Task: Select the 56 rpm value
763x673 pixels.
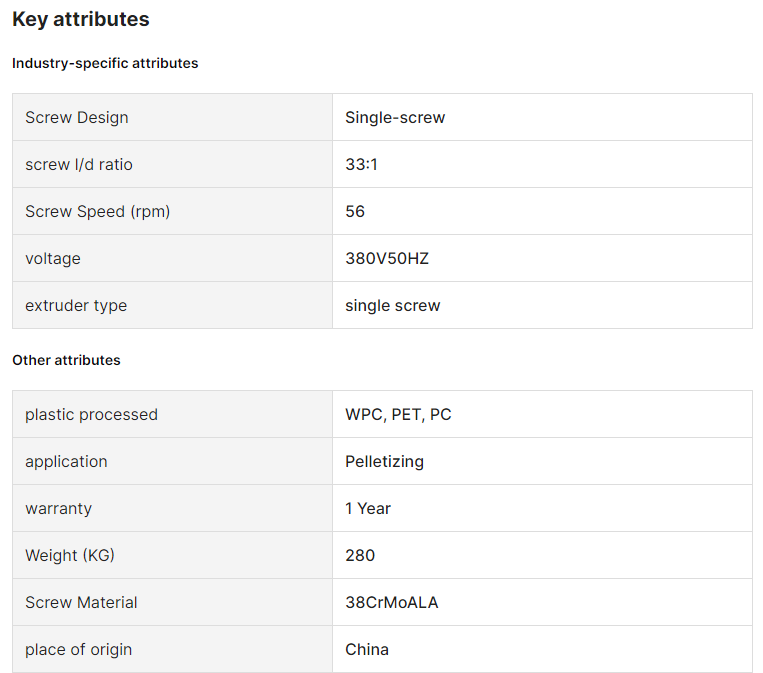Action: coord(355,211)
